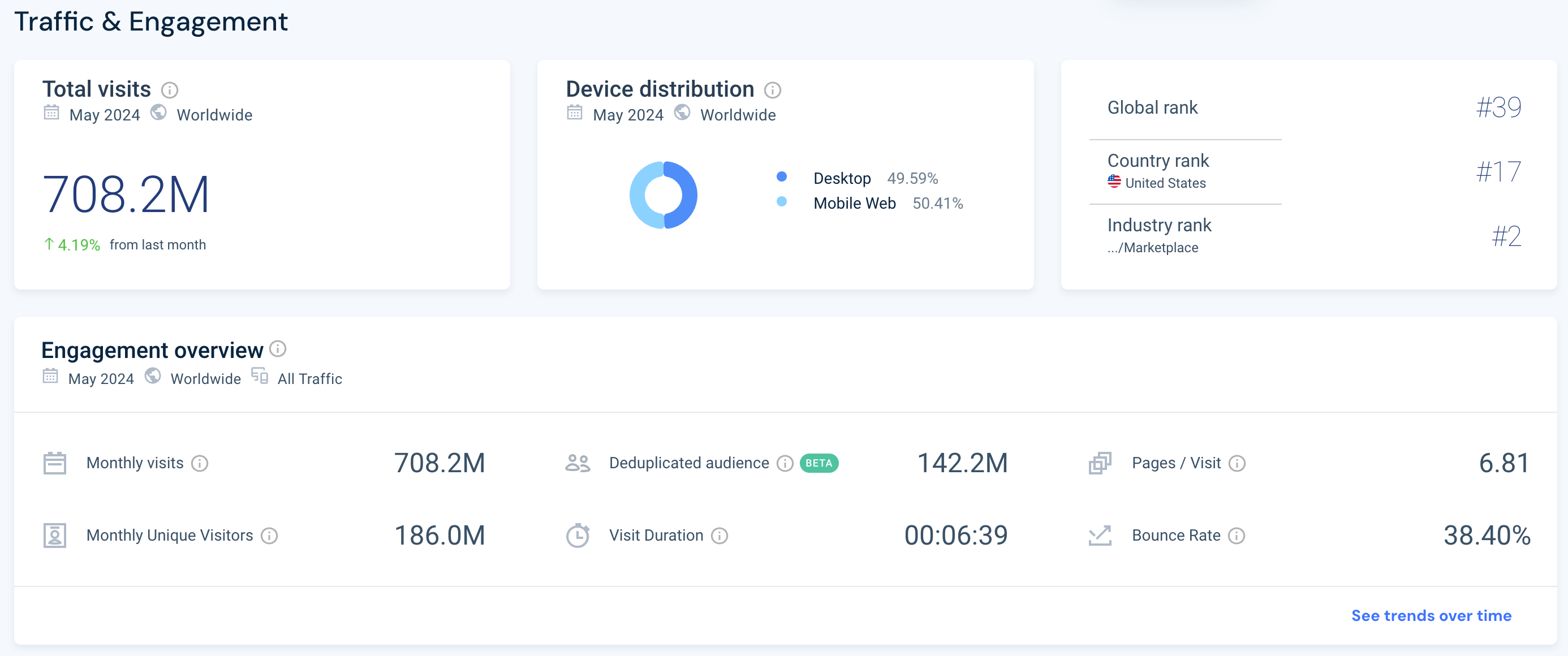This screenshot has height=656, width=1568.
Task: Click All Traffic devices icon
Action: (x=260, y=376)
